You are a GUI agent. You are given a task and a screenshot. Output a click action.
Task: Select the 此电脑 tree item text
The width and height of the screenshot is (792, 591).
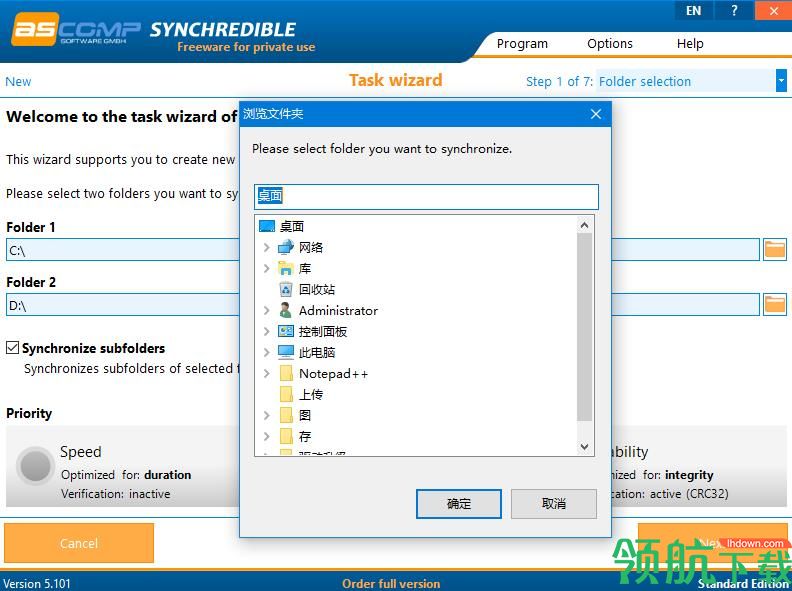(x=317, y=352)
